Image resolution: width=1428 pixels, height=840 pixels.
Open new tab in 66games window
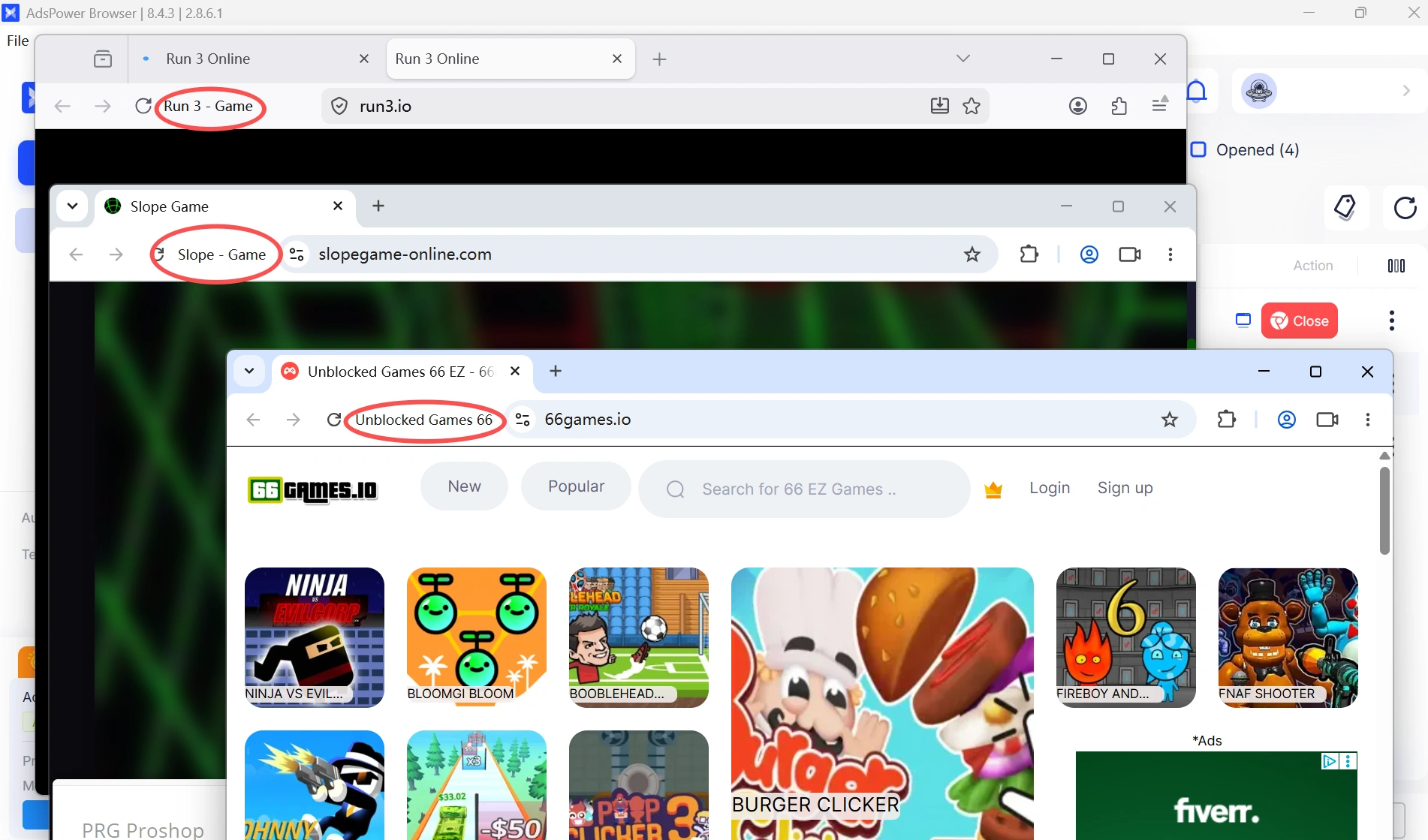pyautogui.click(x=556, y=371)
